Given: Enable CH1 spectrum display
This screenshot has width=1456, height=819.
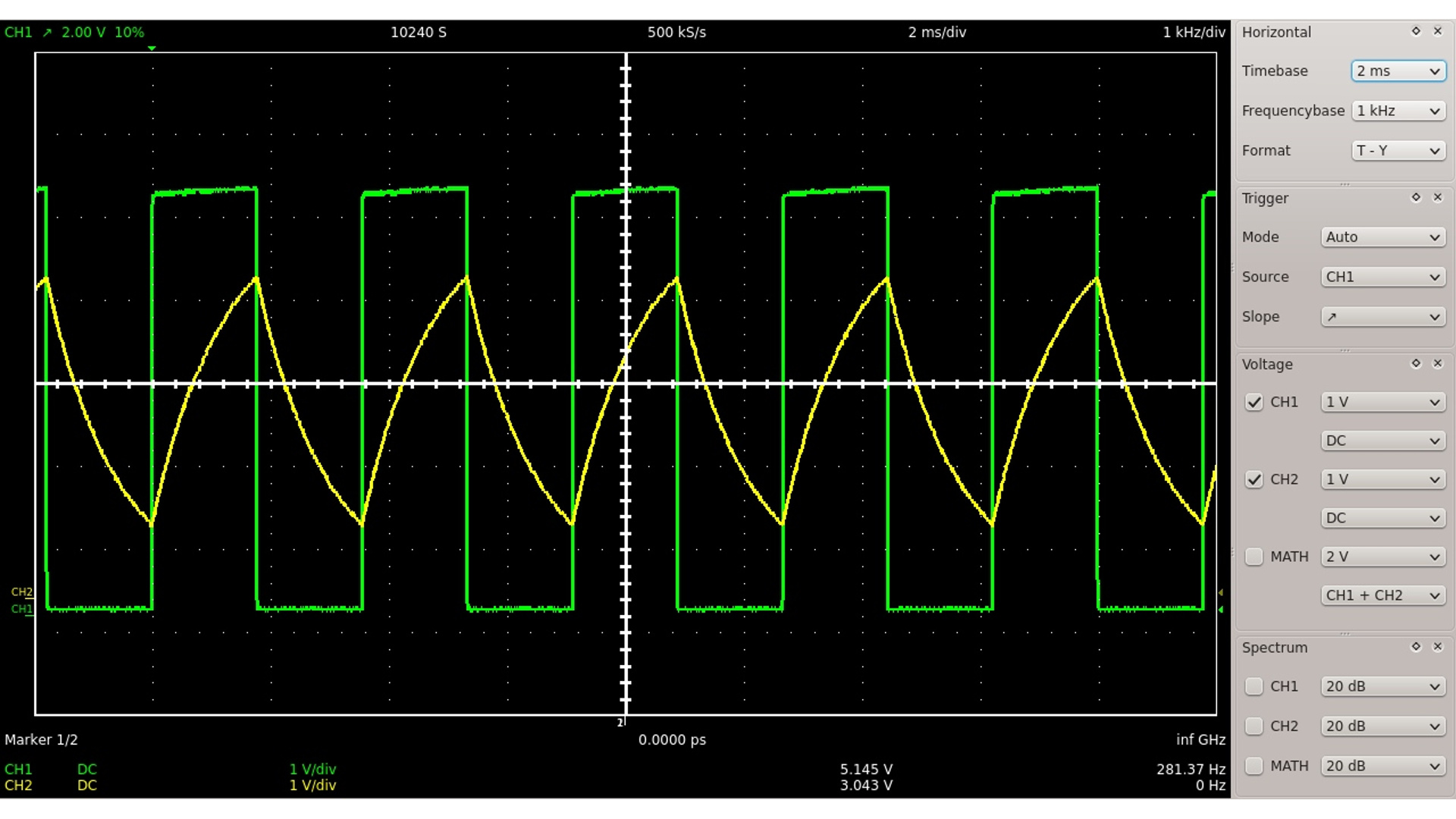Looking at the screenshot, I should click(1254, 686).
